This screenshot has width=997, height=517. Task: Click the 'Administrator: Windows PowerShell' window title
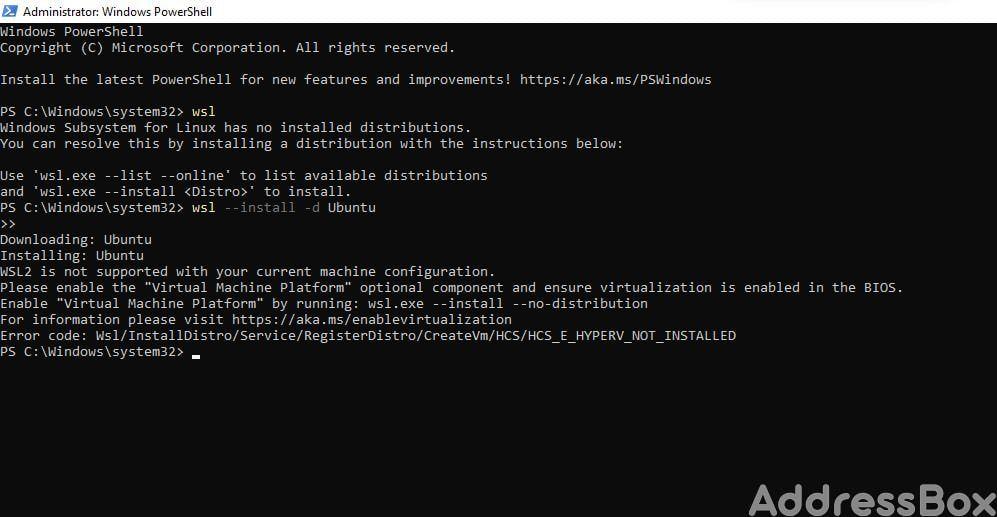(x=118, y=11)
